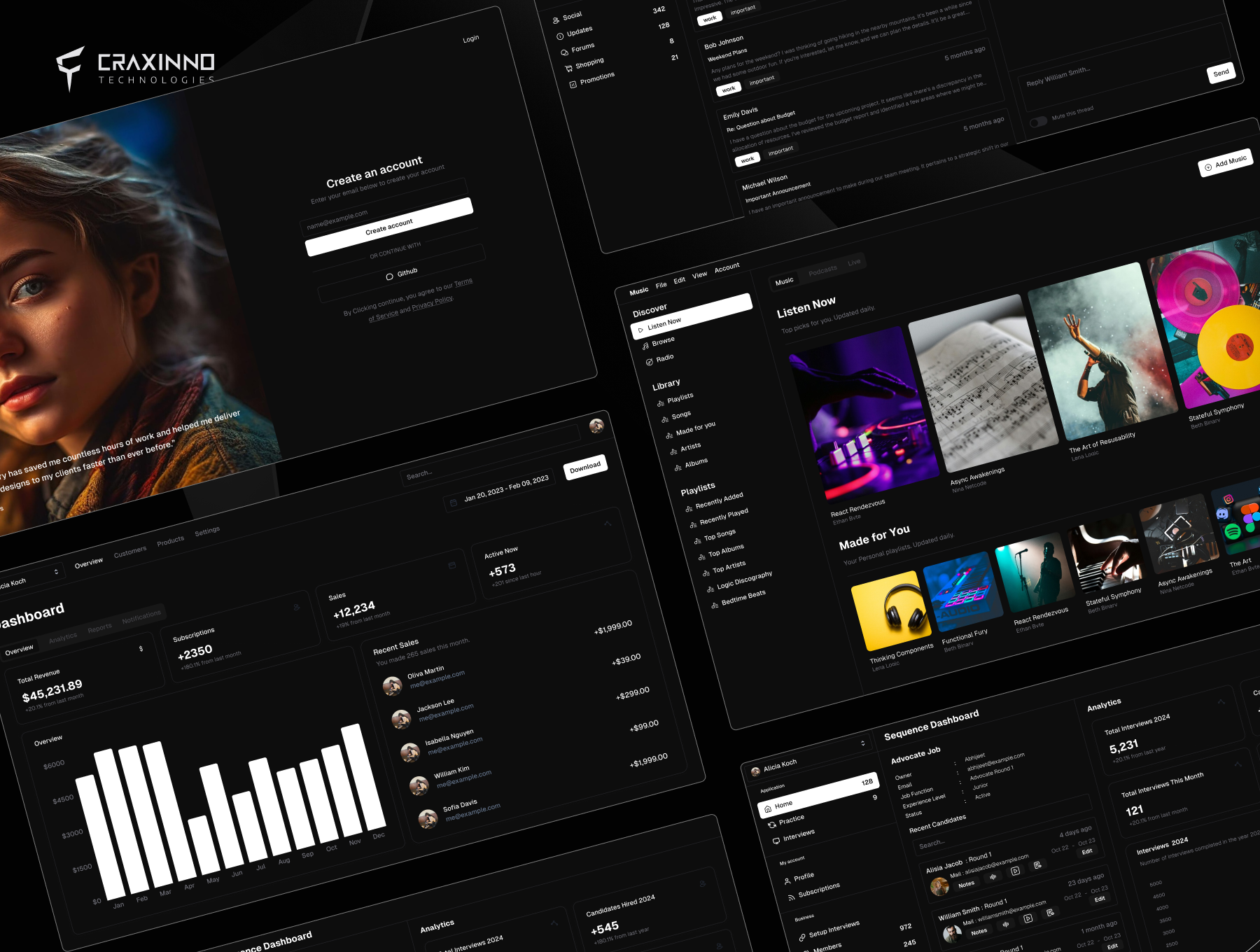
Task: Click Edit for the 4 days ago candidate
Action: pos(1087,852)
